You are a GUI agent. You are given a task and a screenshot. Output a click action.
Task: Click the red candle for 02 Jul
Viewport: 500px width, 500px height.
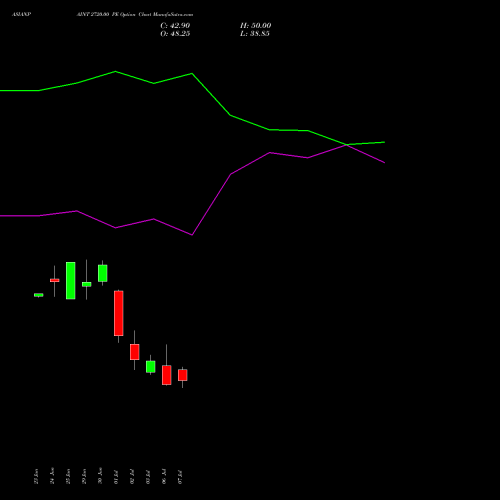click(135, 352)
